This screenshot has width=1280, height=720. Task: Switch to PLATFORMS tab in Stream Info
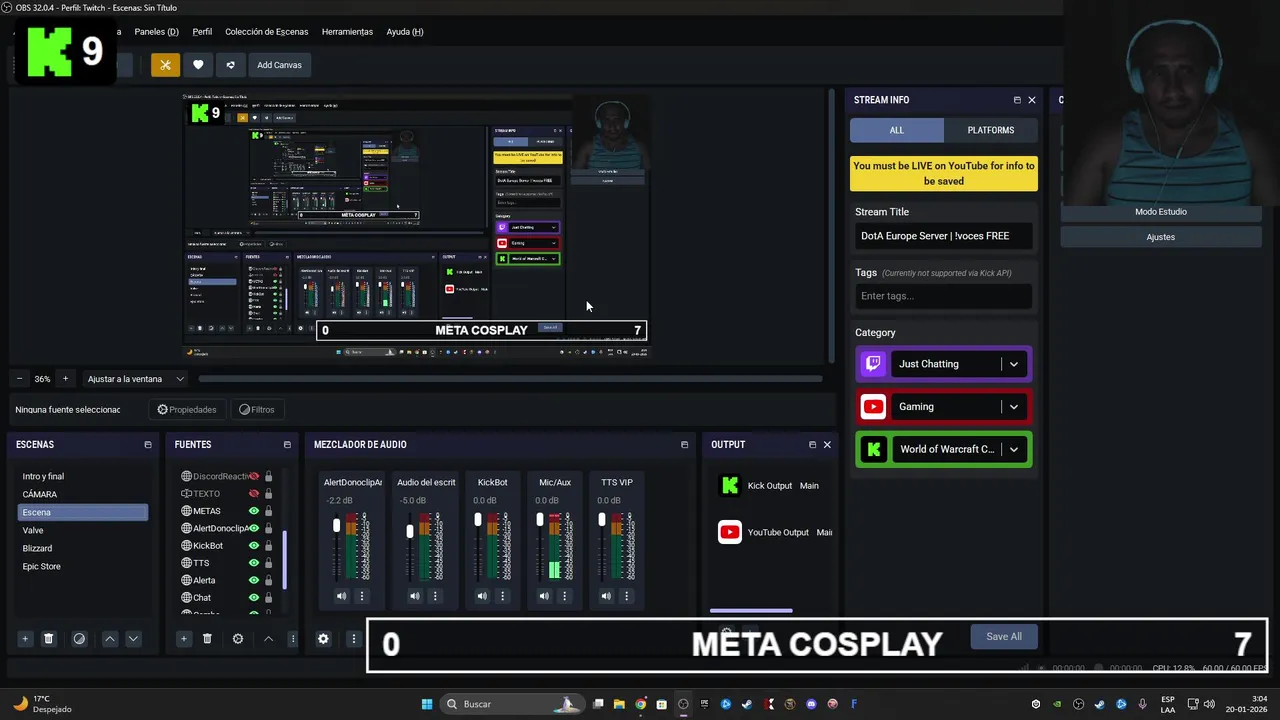[991, 130]
